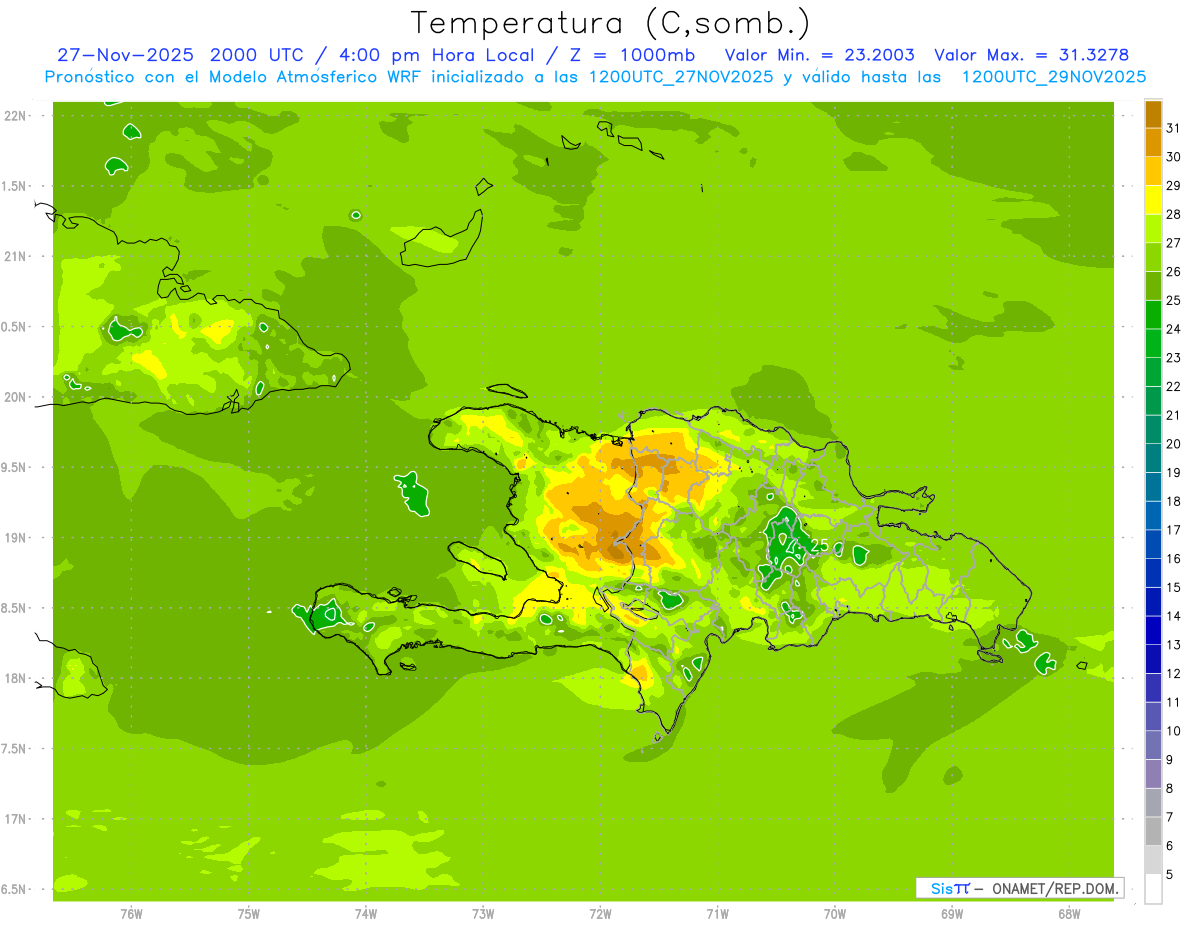Click the colorbar label 5

point(1170,875)
